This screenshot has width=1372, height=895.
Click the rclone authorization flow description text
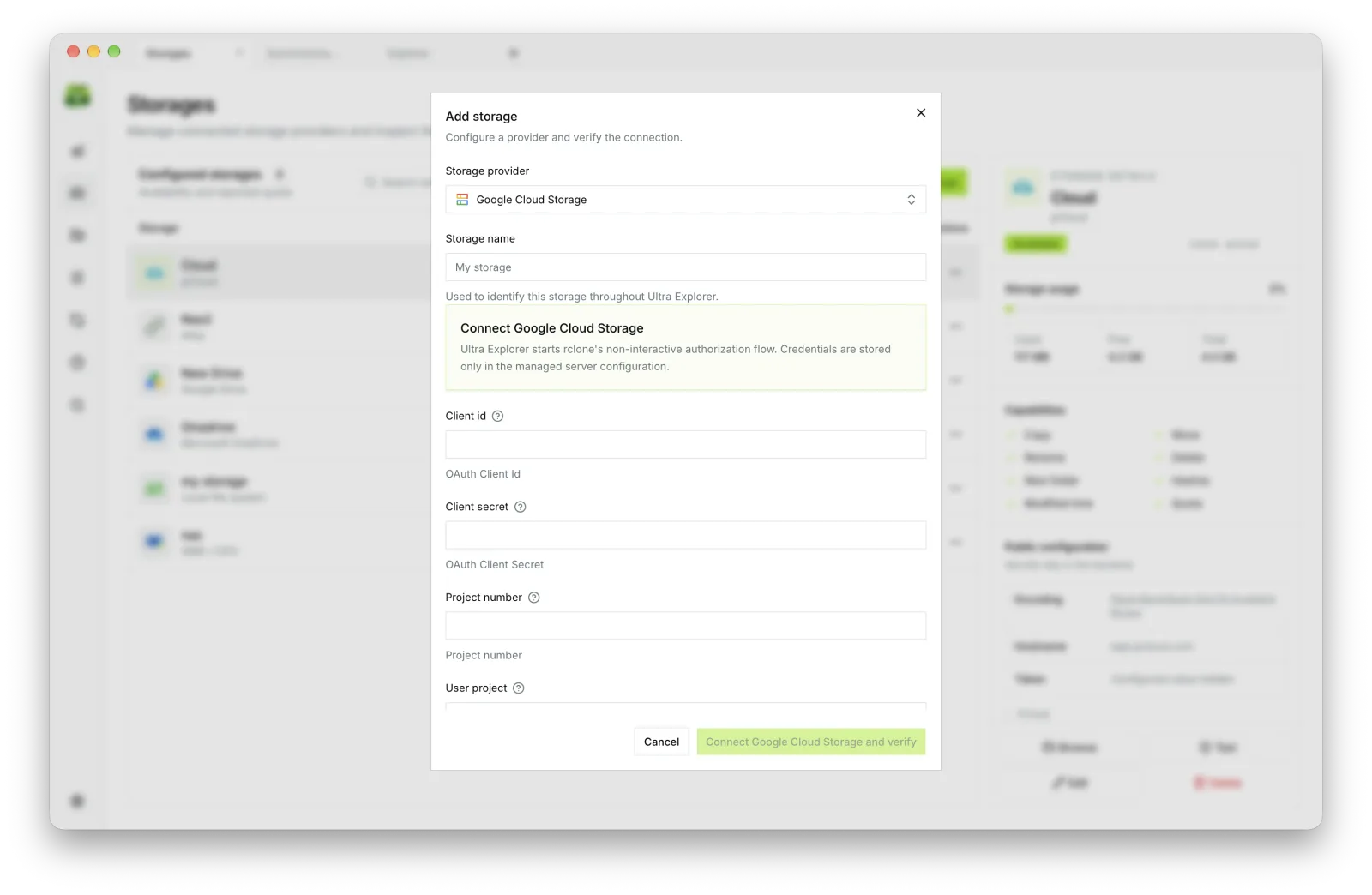click(676, 358)
